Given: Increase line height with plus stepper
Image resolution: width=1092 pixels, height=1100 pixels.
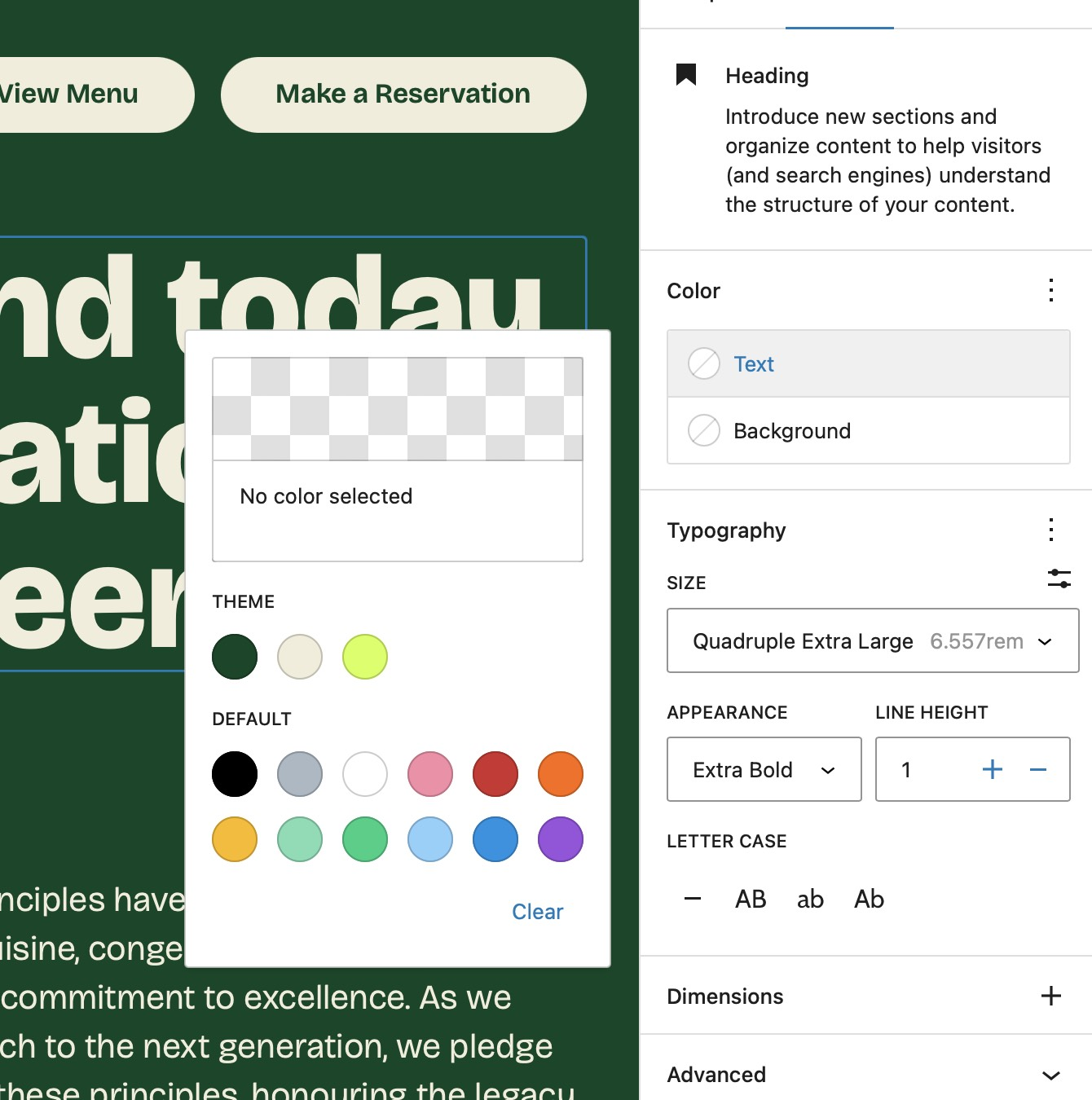Looking at the screenshot, I should 992,769.
